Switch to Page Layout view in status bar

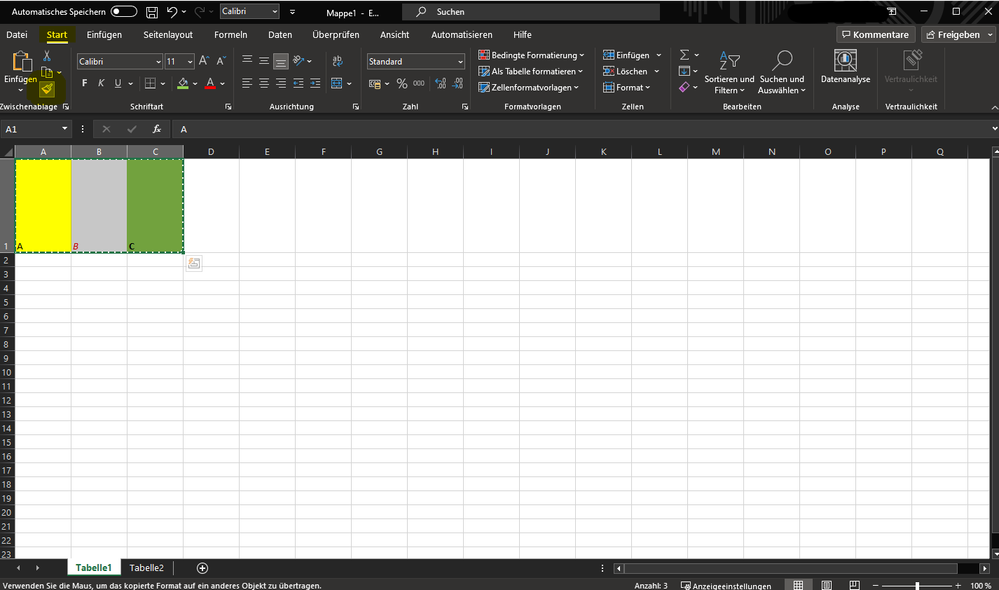point(826,585)
